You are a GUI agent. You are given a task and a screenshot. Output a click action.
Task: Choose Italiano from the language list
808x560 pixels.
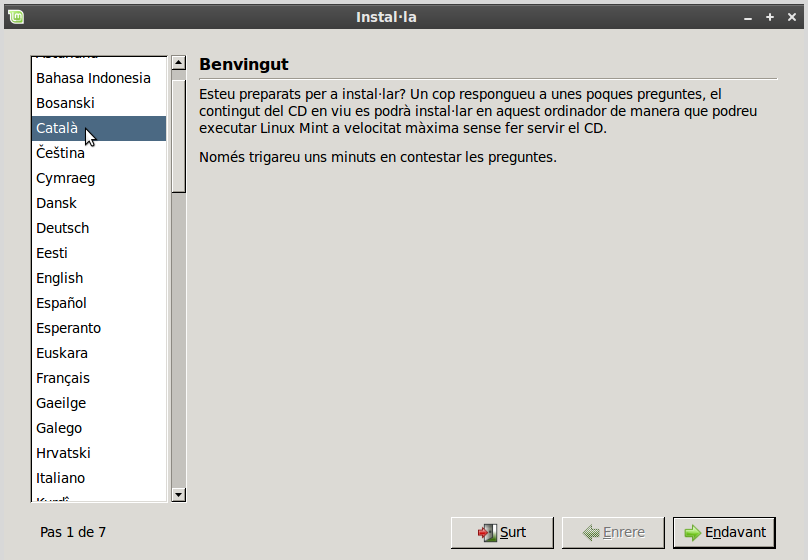99,478
